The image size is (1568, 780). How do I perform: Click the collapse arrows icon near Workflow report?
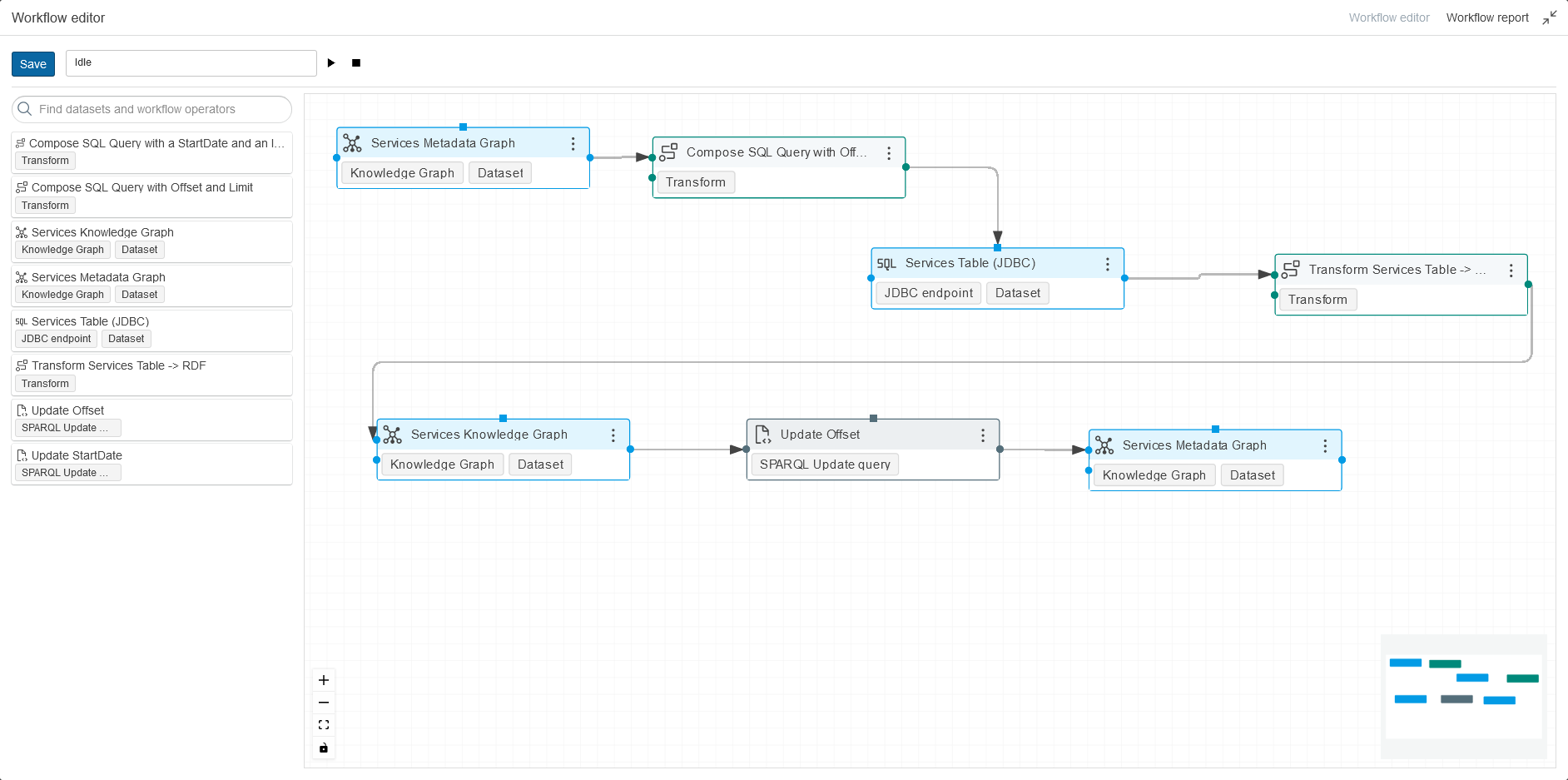[1550, 17]
